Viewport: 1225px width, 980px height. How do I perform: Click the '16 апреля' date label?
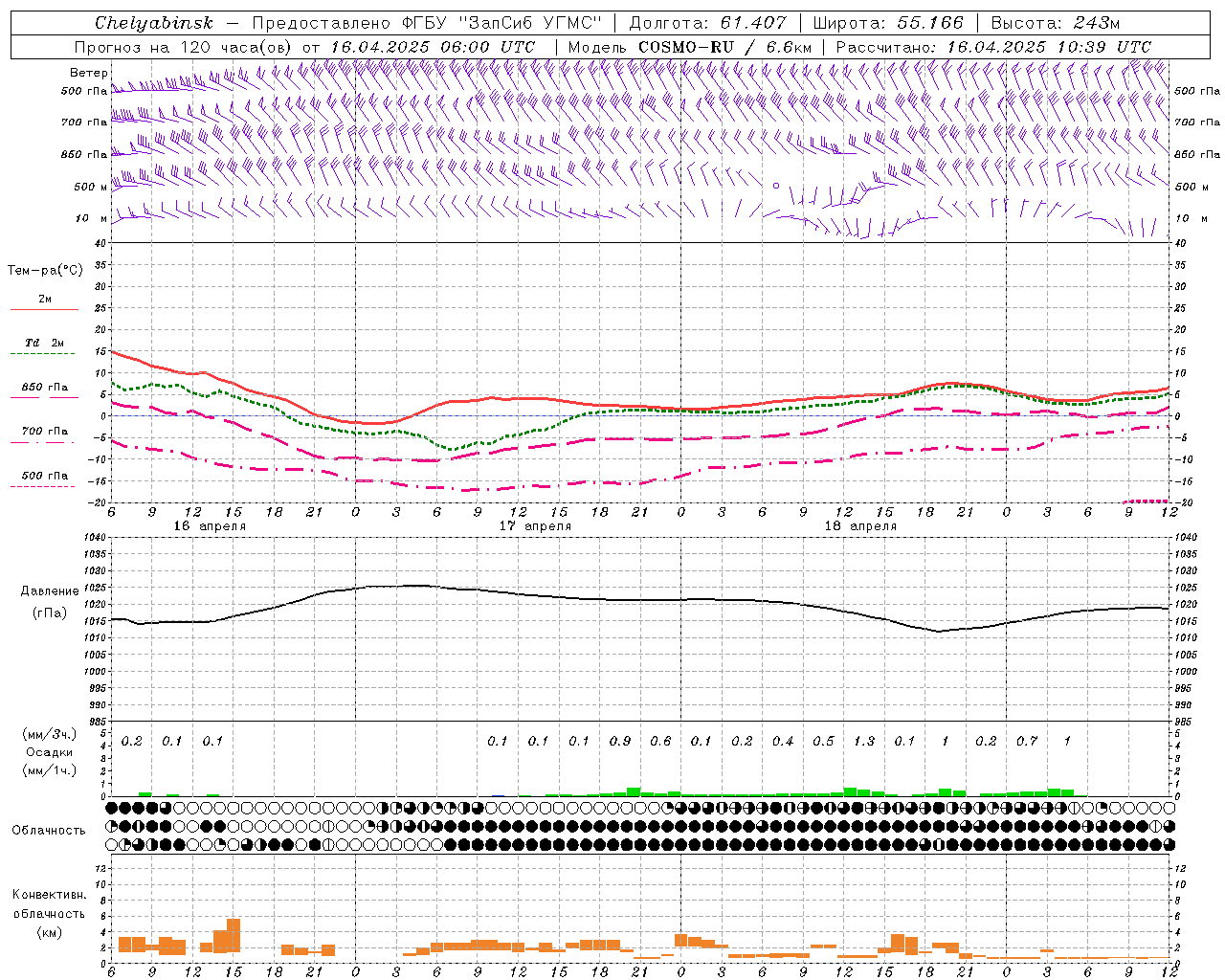[x=210, y=526]
